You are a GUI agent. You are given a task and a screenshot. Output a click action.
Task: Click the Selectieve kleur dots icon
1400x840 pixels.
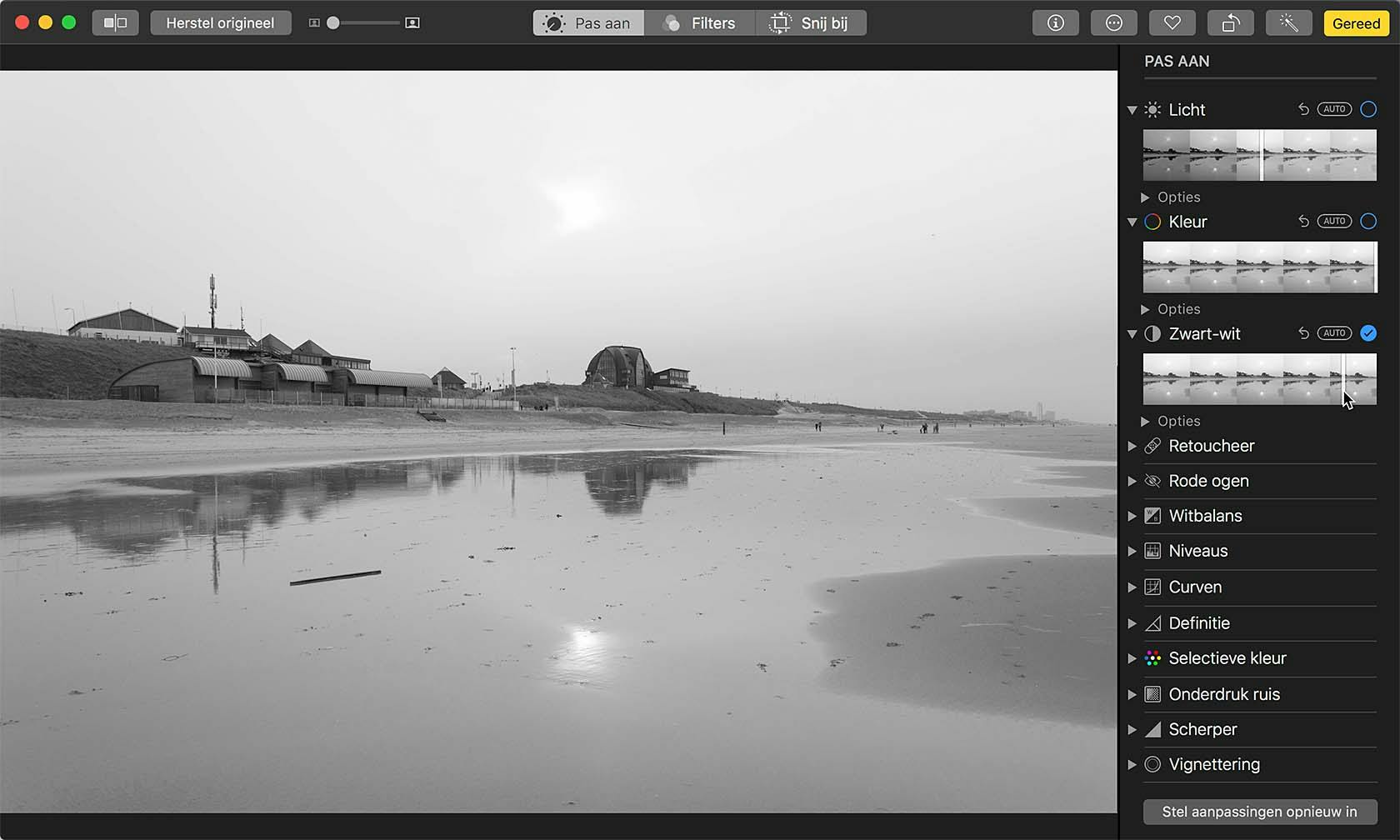point(1152,658)
